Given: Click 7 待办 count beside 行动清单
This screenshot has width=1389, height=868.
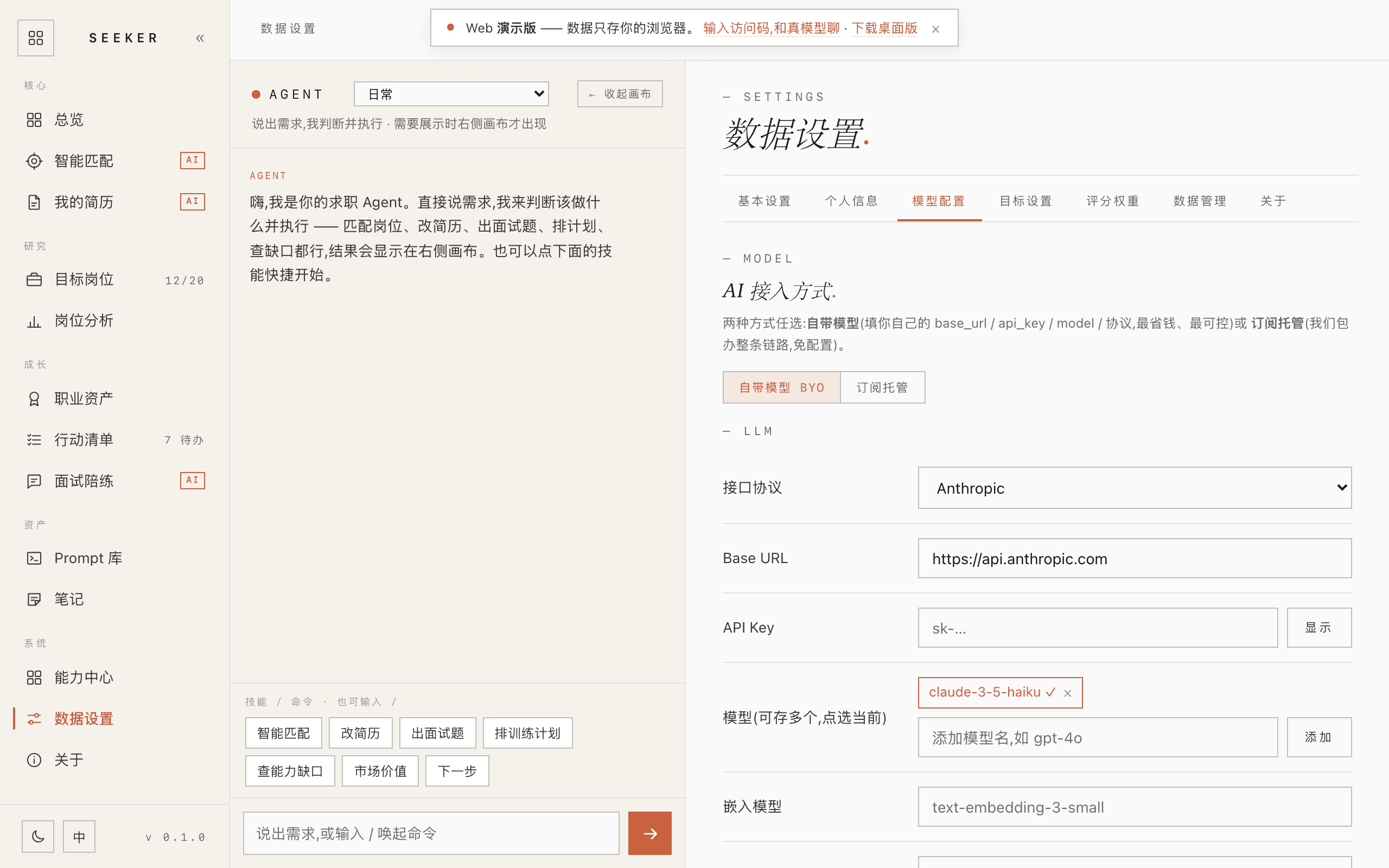Looking at the screenshot, I should pyautogui.click(x=184, y=440).
